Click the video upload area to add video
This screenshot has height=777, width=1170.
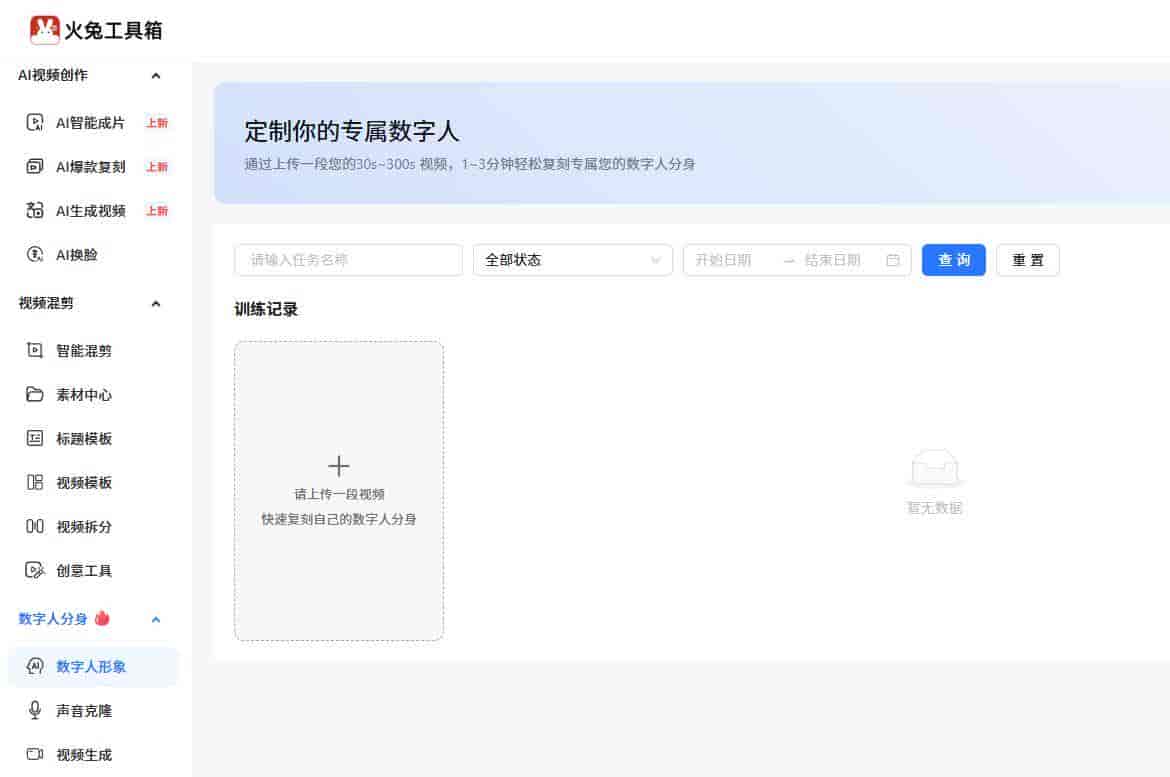(338, 489)
